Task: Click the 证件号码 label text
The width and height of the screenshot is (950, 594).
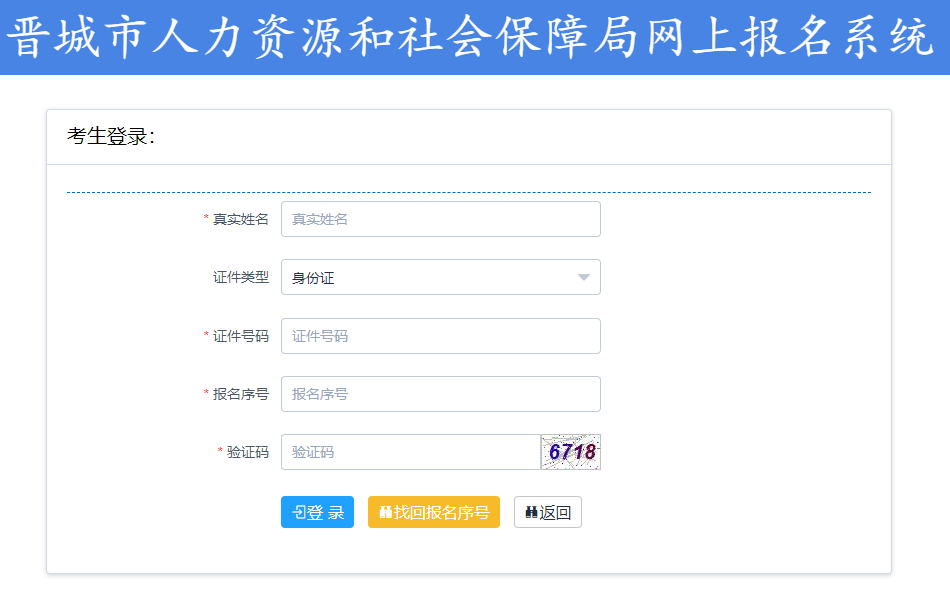Action: tap(240, 336)
